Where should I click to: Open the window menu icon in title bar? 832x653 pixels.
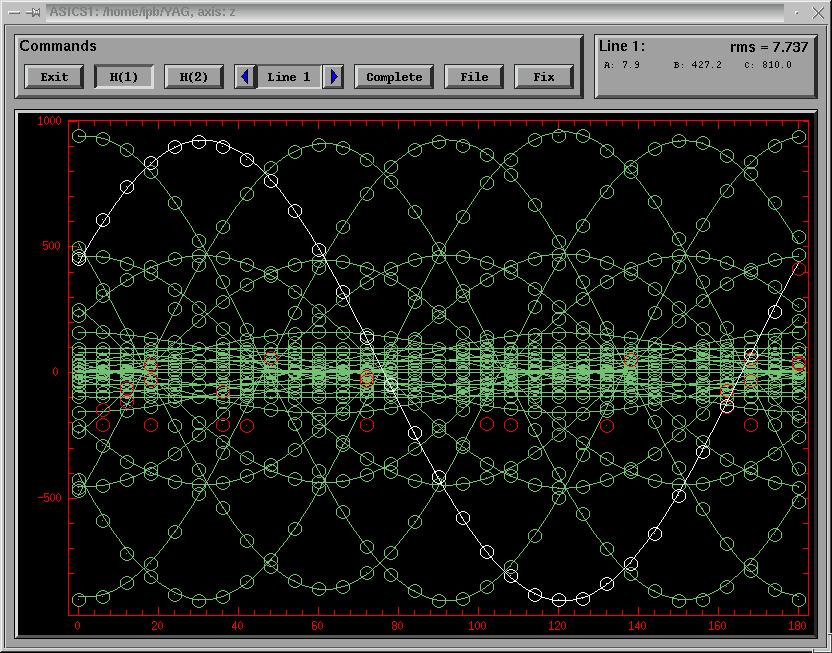click(13, 12)
